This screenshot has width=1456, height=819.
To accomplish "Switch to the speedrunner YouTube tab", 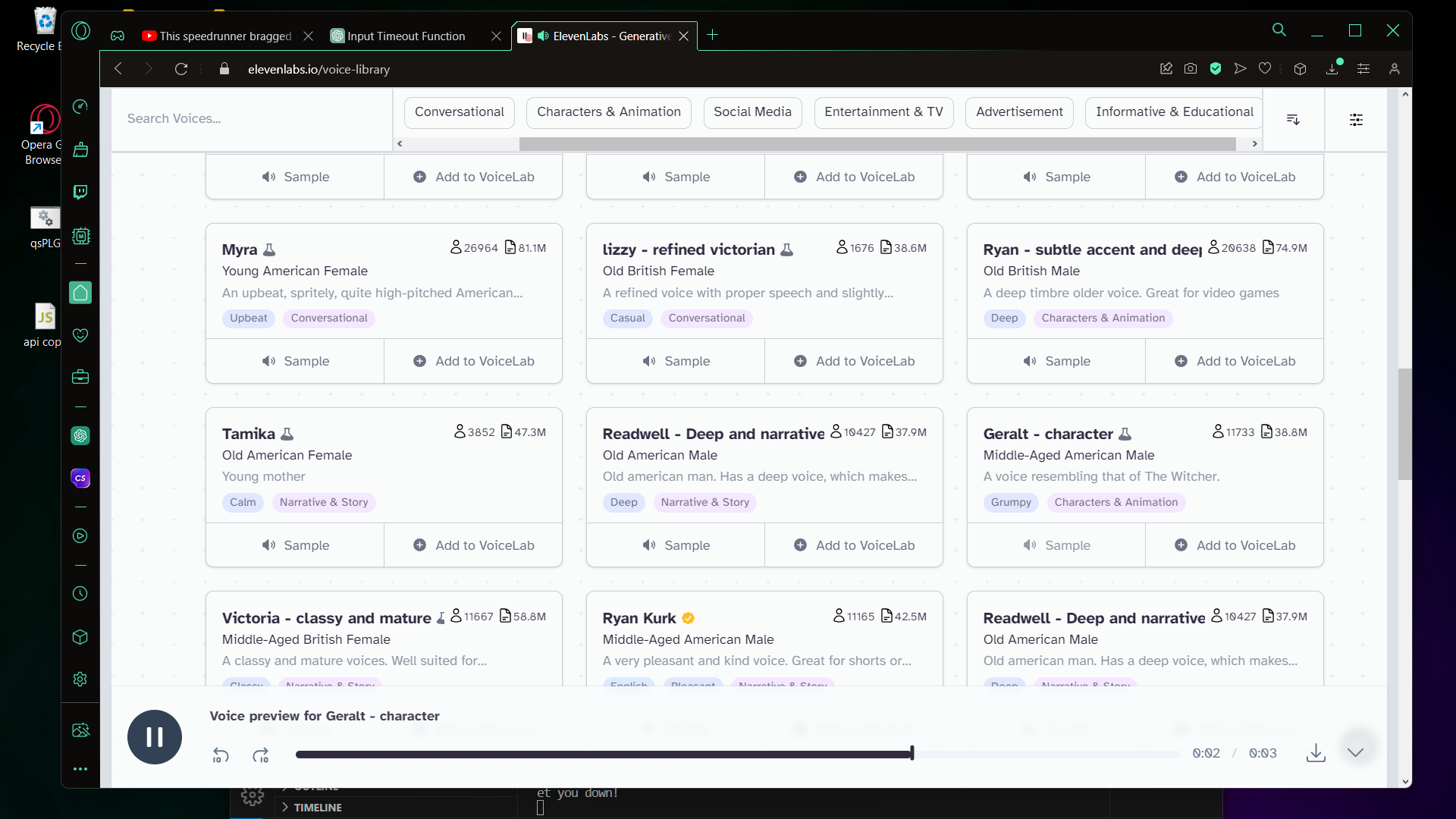I will 225,36.
